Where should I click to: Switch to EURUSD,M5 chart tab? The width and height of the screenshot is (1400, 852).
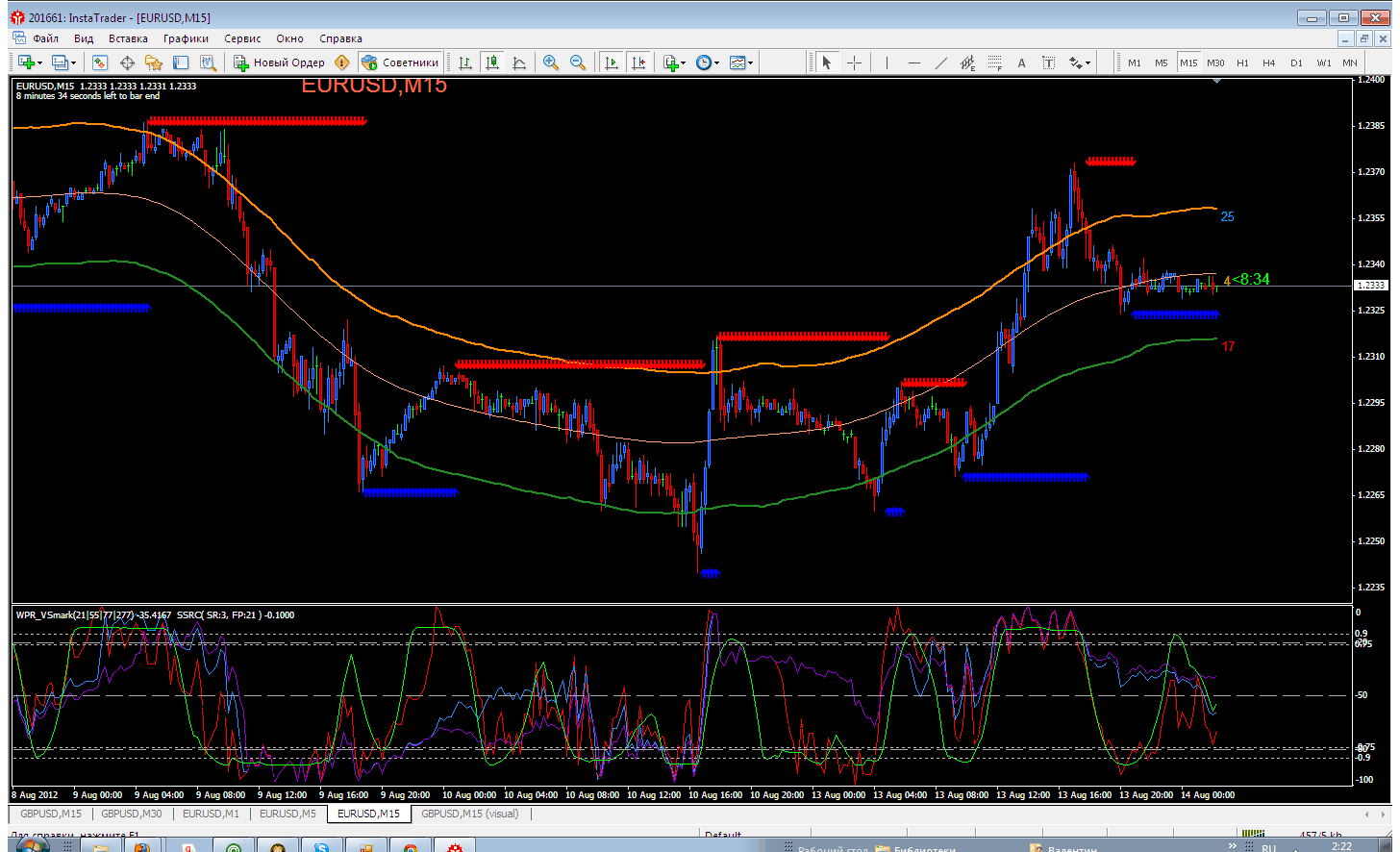[287, 814]
